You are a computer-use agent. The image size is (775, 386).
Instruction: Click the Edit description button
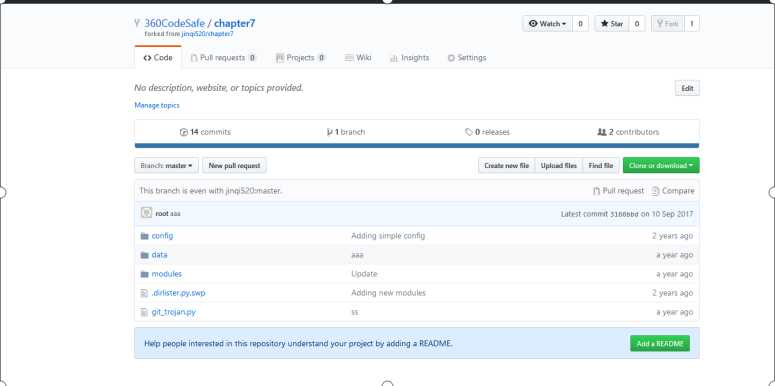(x=687, y=88)
